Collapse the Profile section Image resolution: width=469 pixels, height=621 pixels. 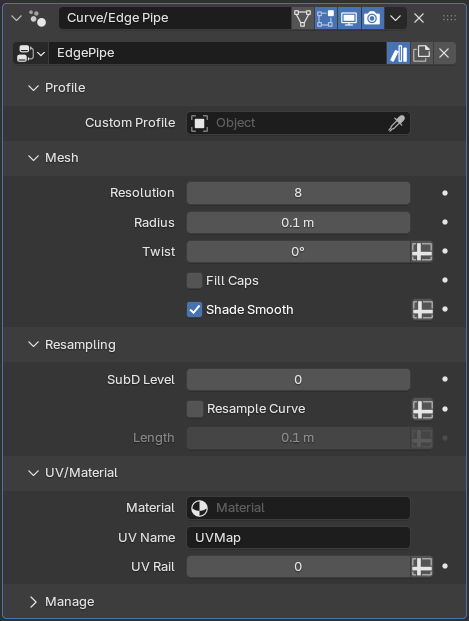click(x=34, y=88)
